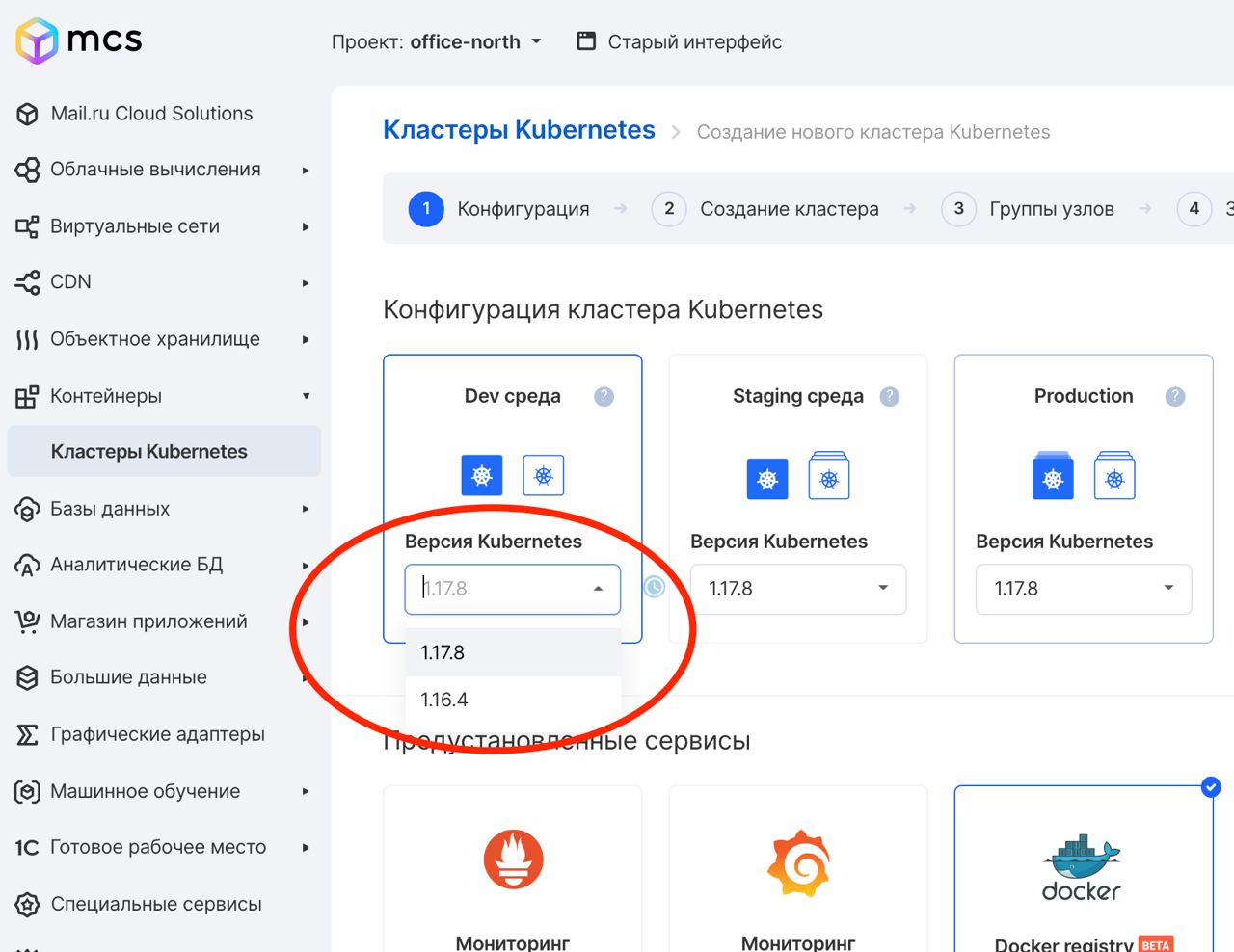Click the Магазин приложений cart icon

coord(27,621)
